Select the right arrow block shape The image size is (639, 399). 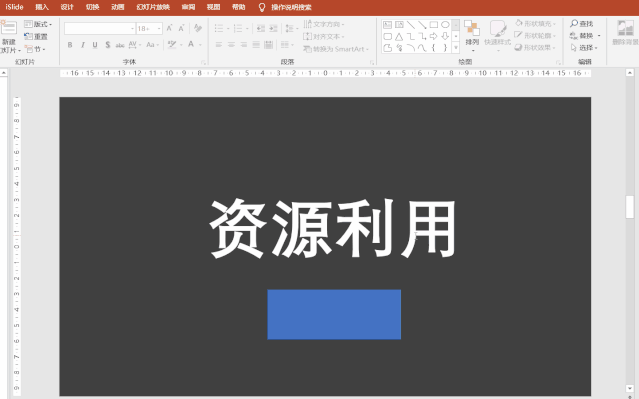[434, 36]
